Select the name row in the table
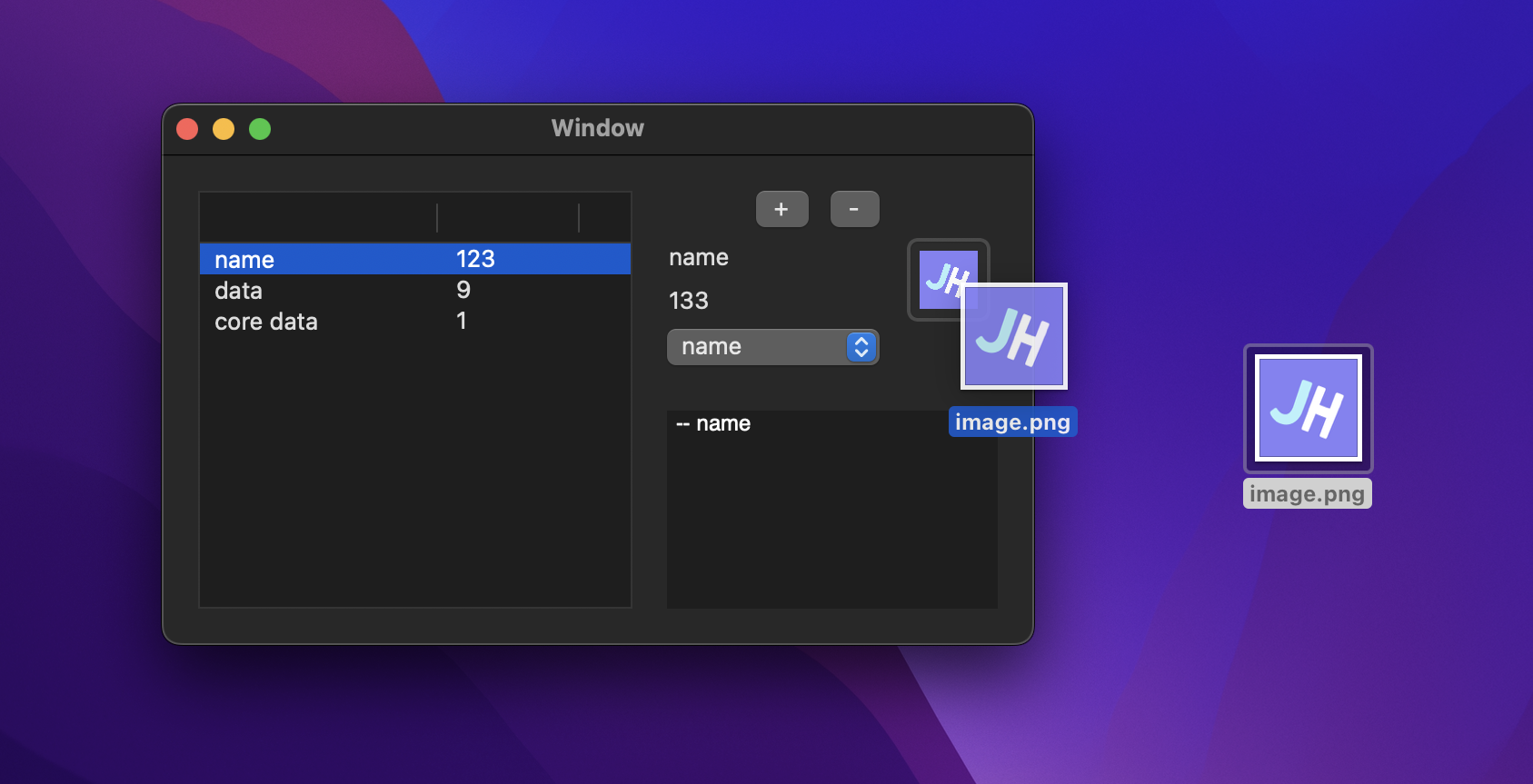This screenshot has height=784, width=1533. 415,259
